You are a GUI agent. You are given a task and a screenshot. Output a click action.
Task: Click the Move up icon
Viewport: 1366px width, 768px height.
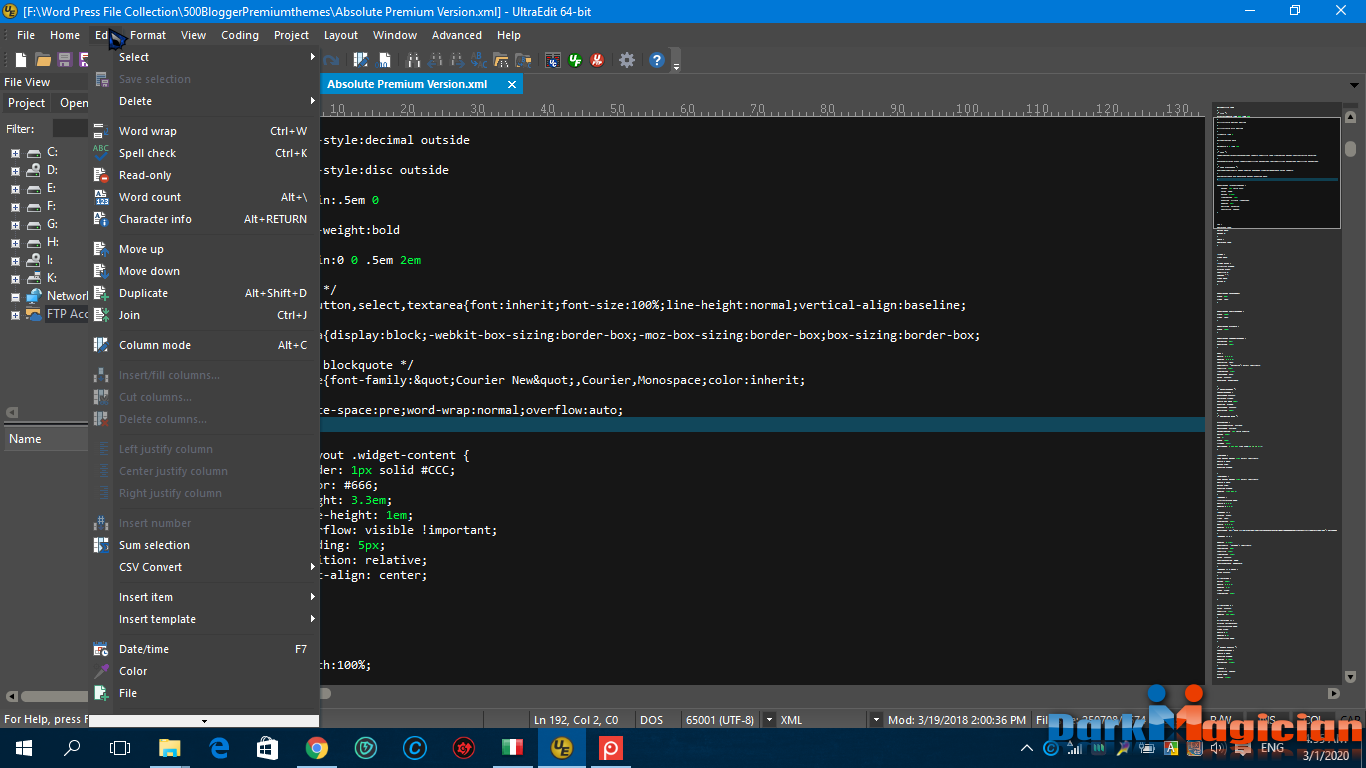pyautogui.click(x=101, y=249)
